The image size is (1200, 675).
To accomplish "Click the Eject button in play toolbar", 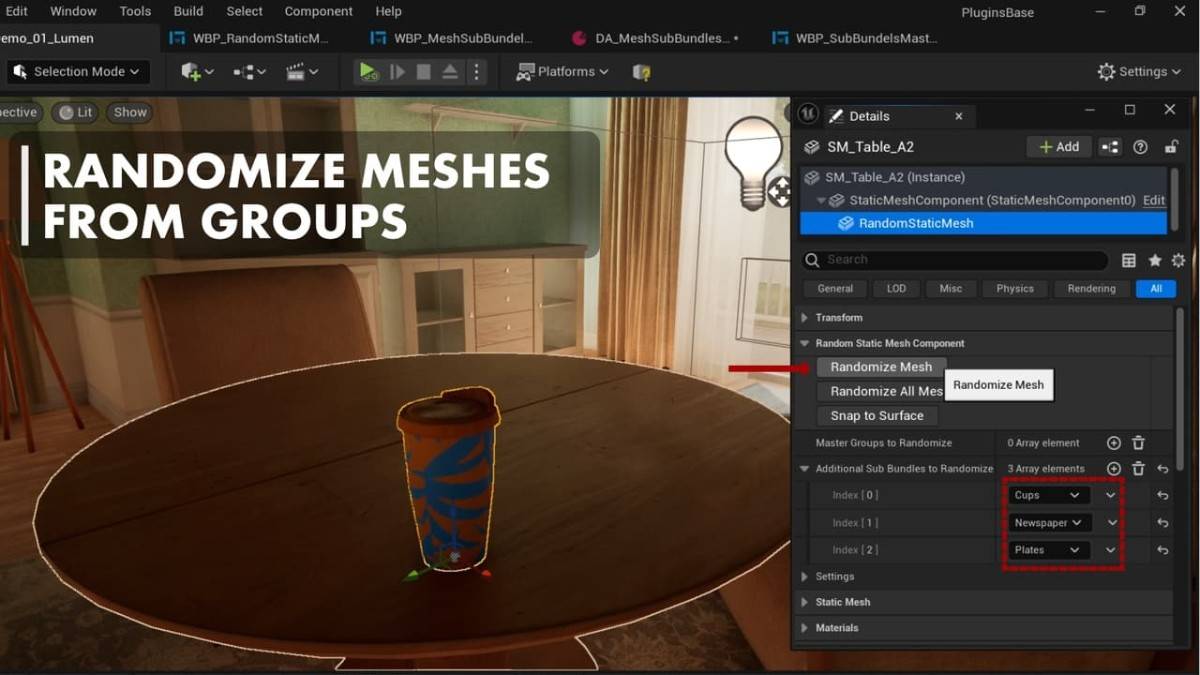I will point(450,72).
